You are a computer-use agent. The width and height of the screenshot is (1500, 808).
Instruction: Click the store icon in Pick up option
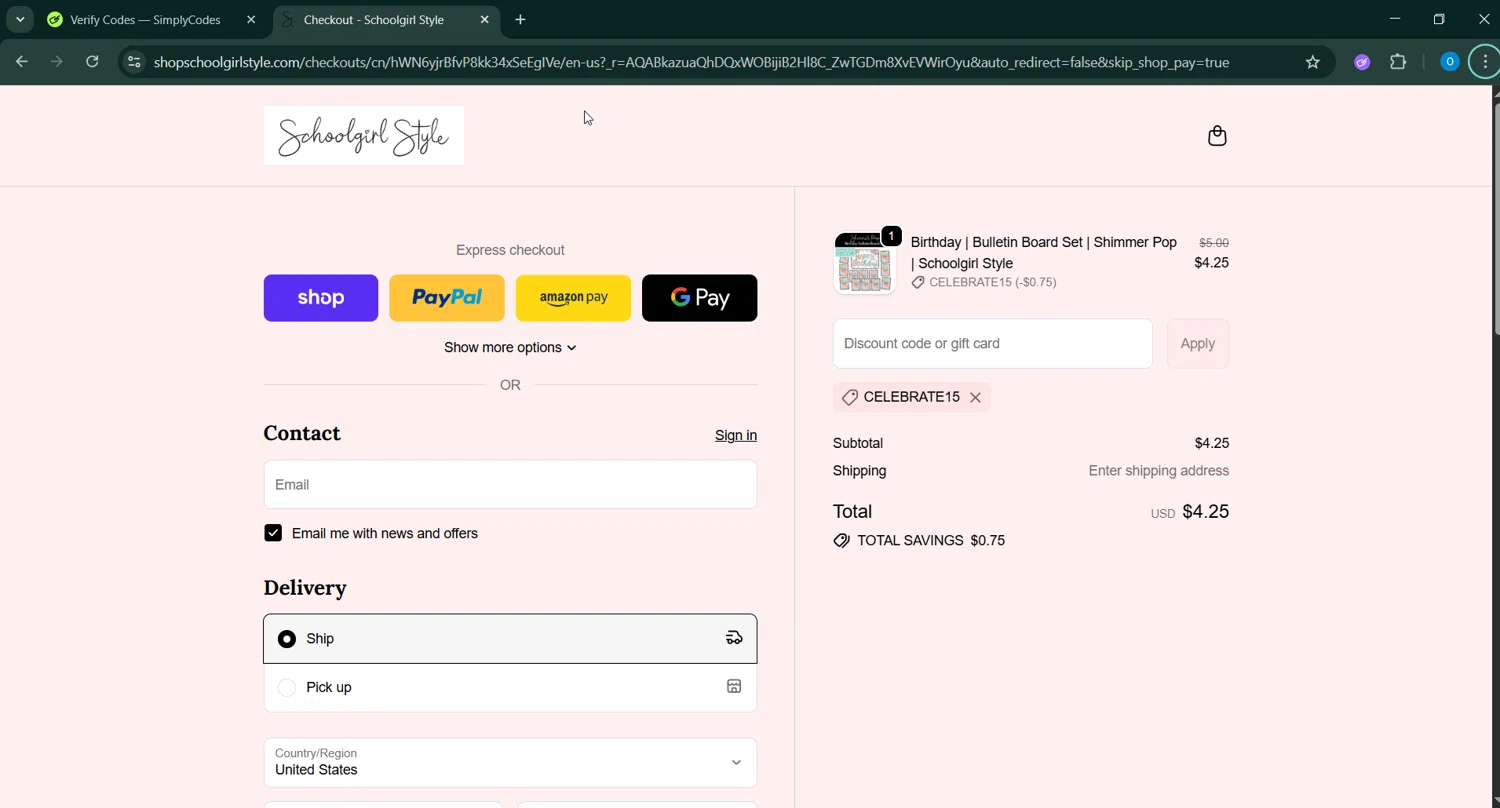coord(734,686)
